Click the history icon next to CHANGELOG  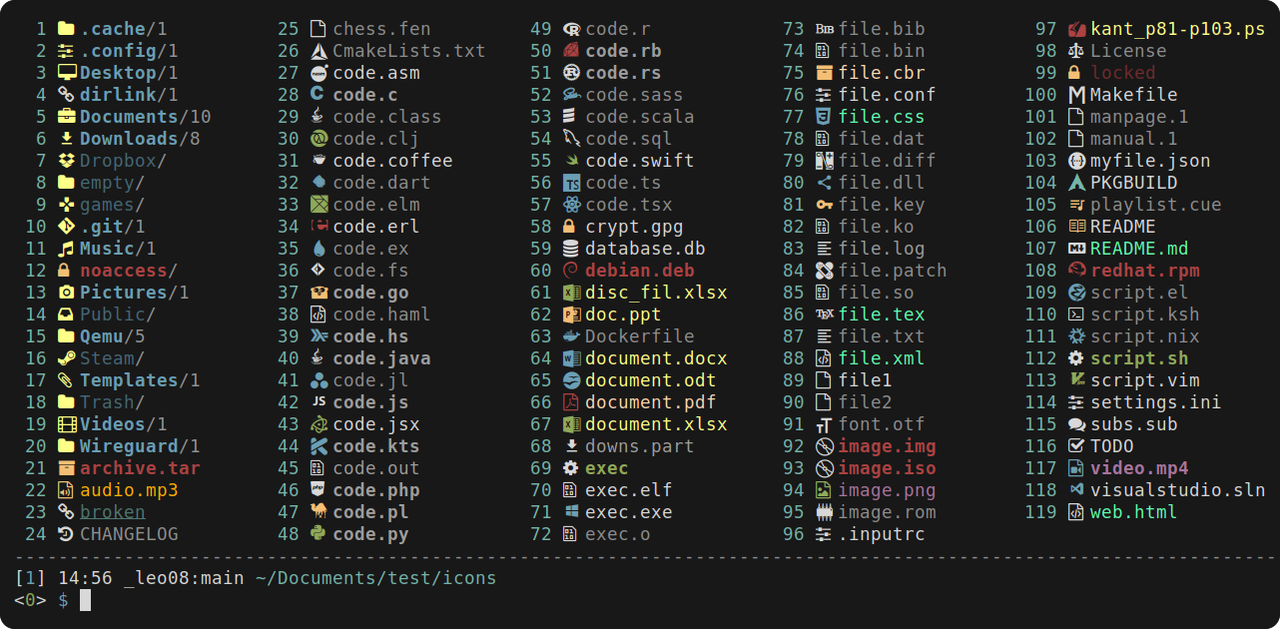(x=67, y=535)
